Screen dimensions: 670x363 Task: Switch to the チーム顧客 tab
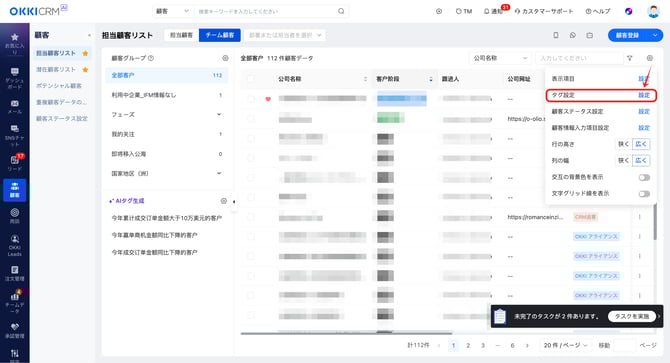pos(220,35)
